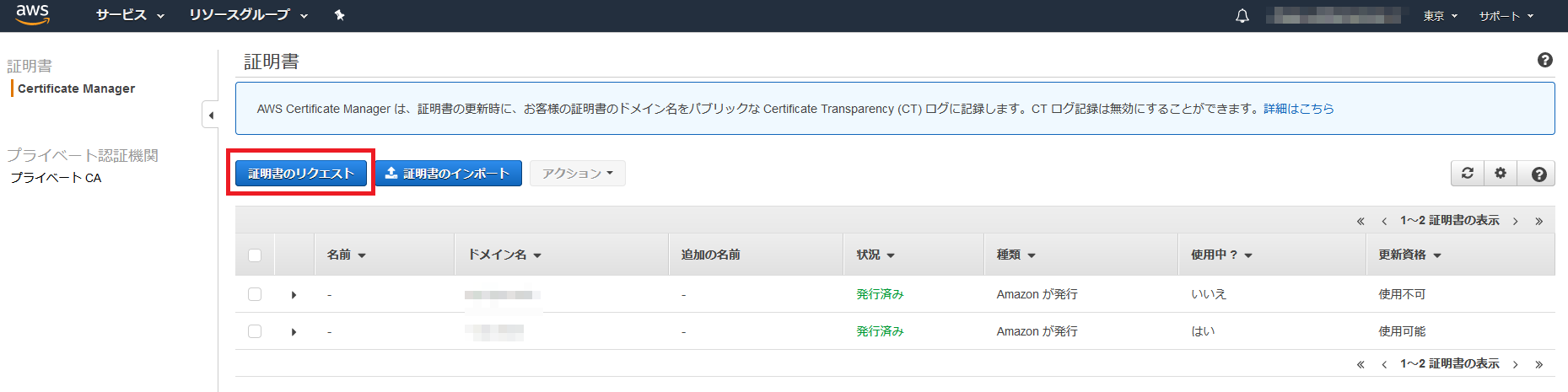Click the blurred domain name in 使用不可 row
The image size is (1568, 392).
pos(503,295)
